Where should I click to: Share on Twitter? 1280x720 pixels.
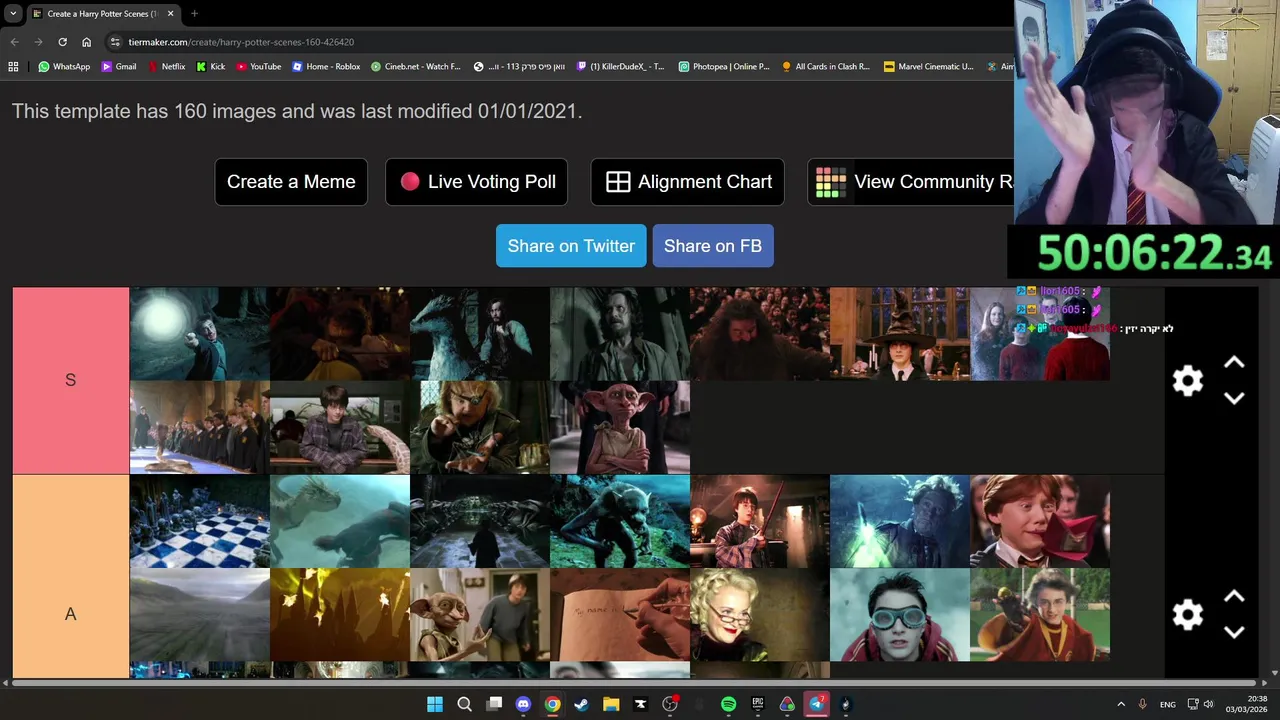coord(571,246)
